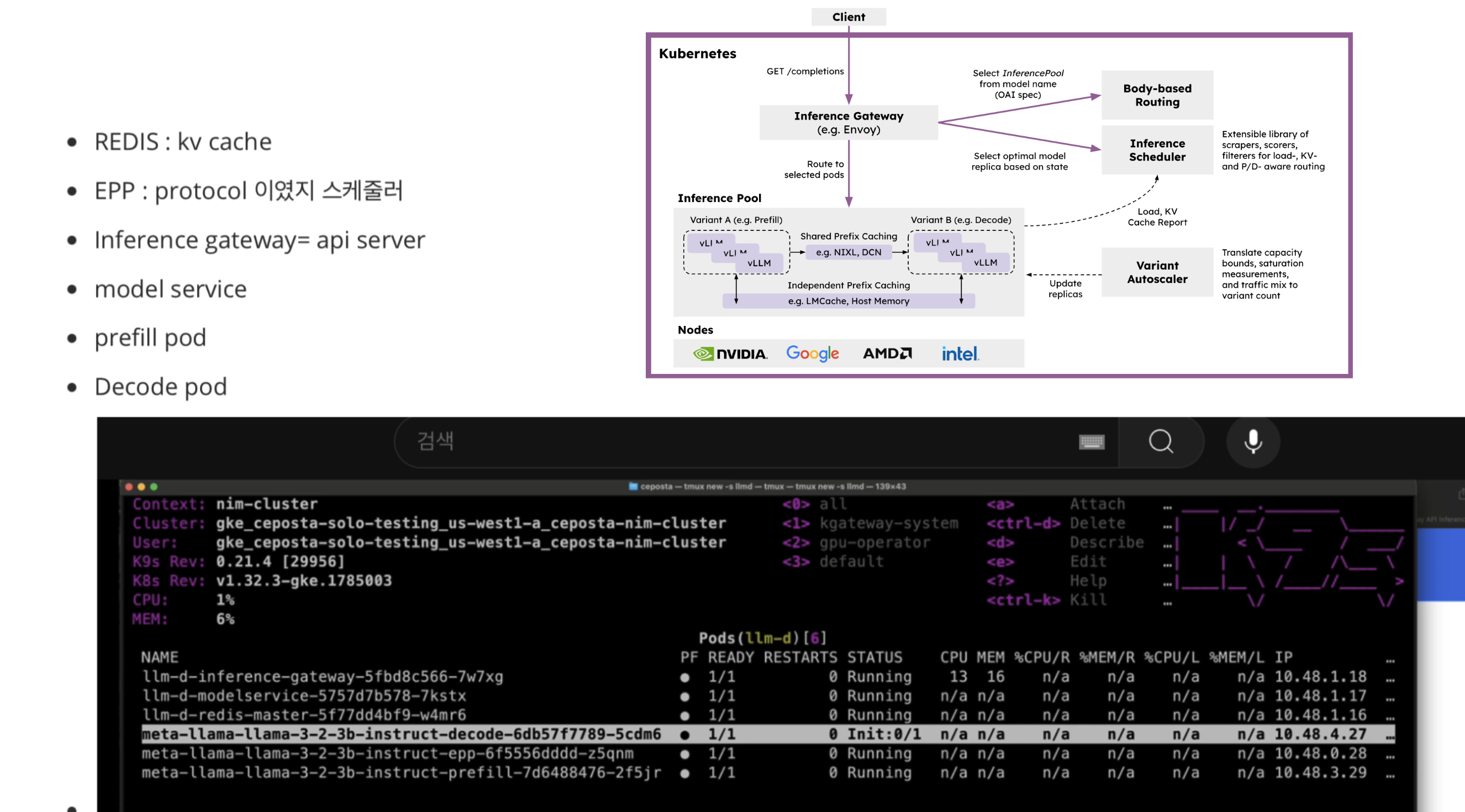
Task: Click the NVIDIA logo in Nodes
Action: 730,354
